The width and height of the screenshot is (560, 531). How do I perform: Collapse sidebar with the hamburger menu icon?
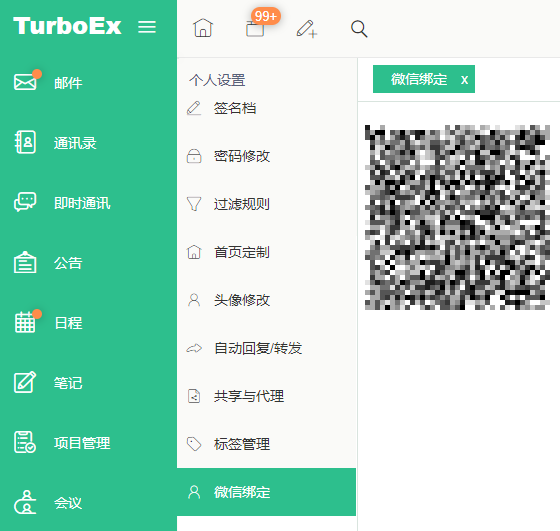[x=147, y=27]
